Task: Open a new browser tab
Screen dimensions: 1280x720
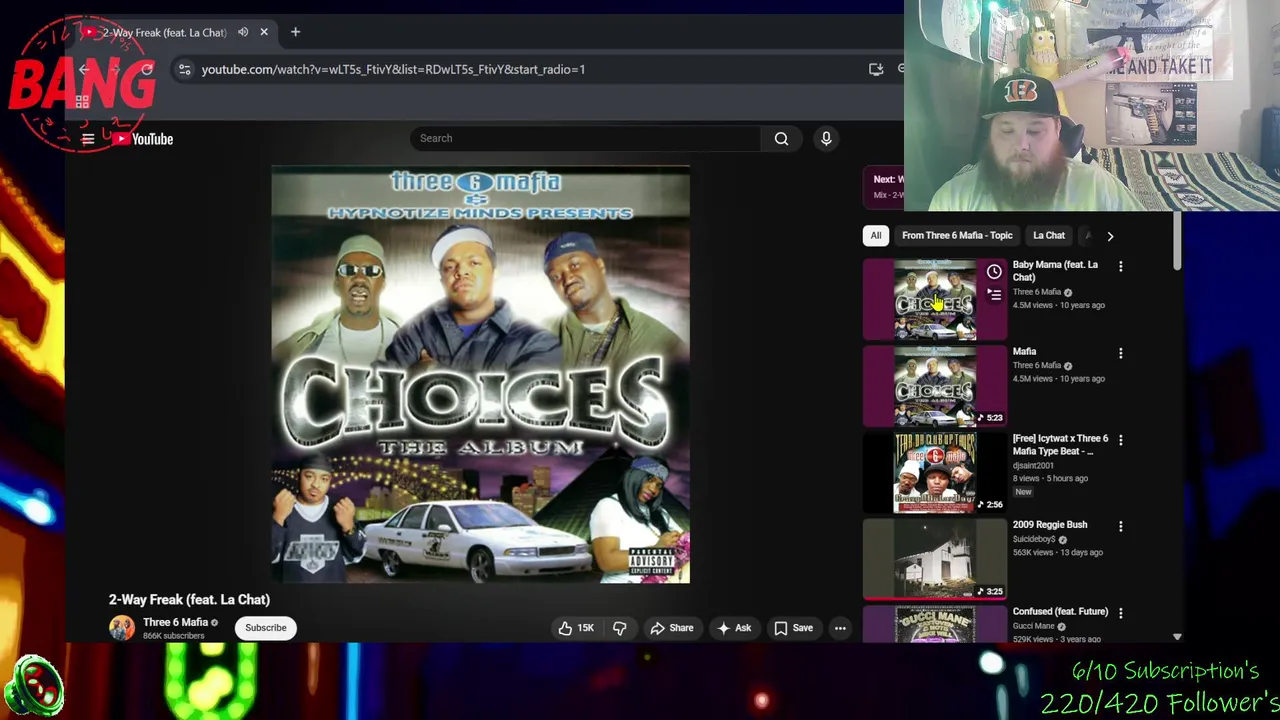Action: tap(295, 32)
